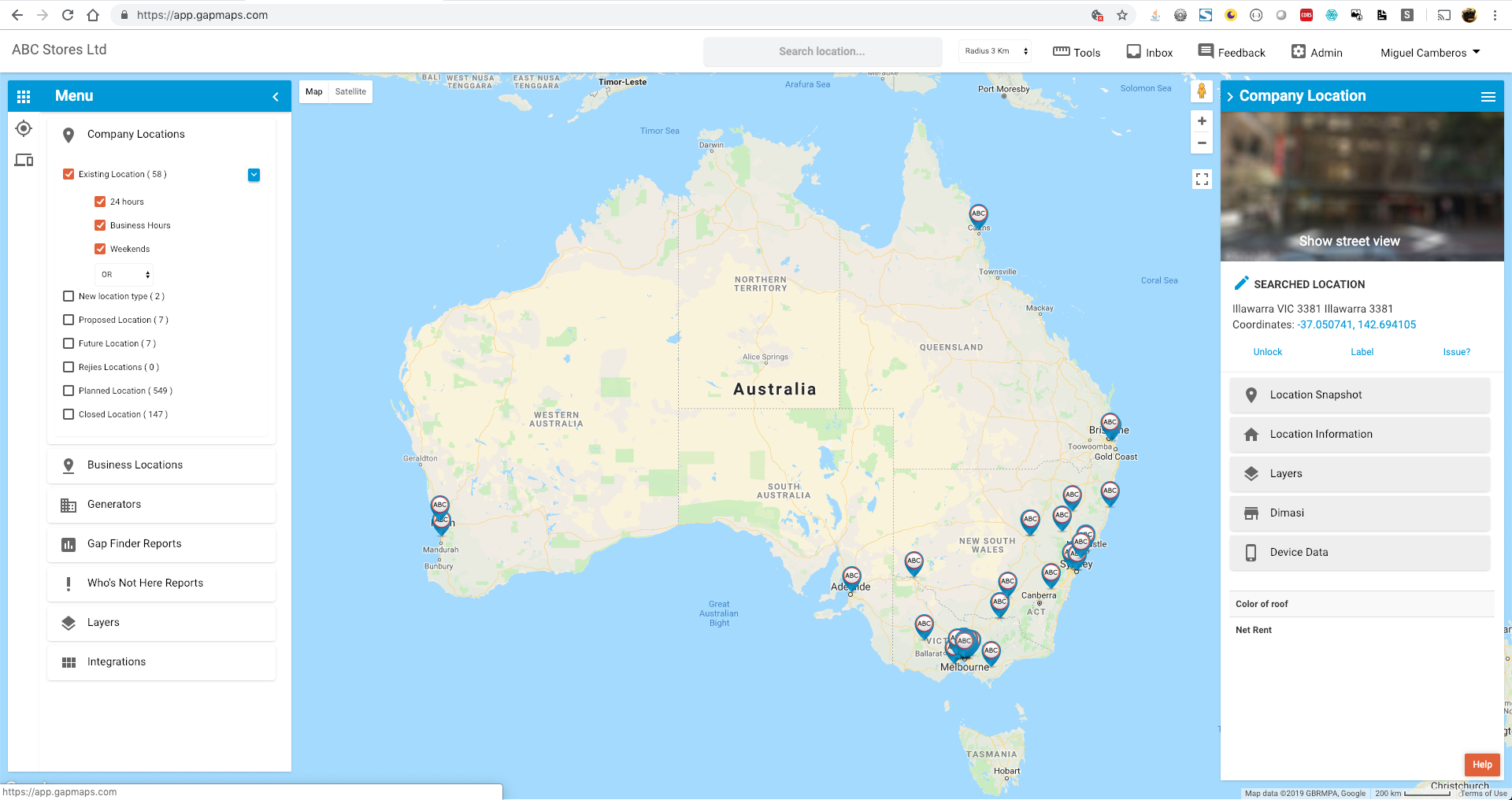The width and height of the screenshot is (1512, 800).
Task: Click the Company Locations pin icon
Action: click(x=69, y=135)
